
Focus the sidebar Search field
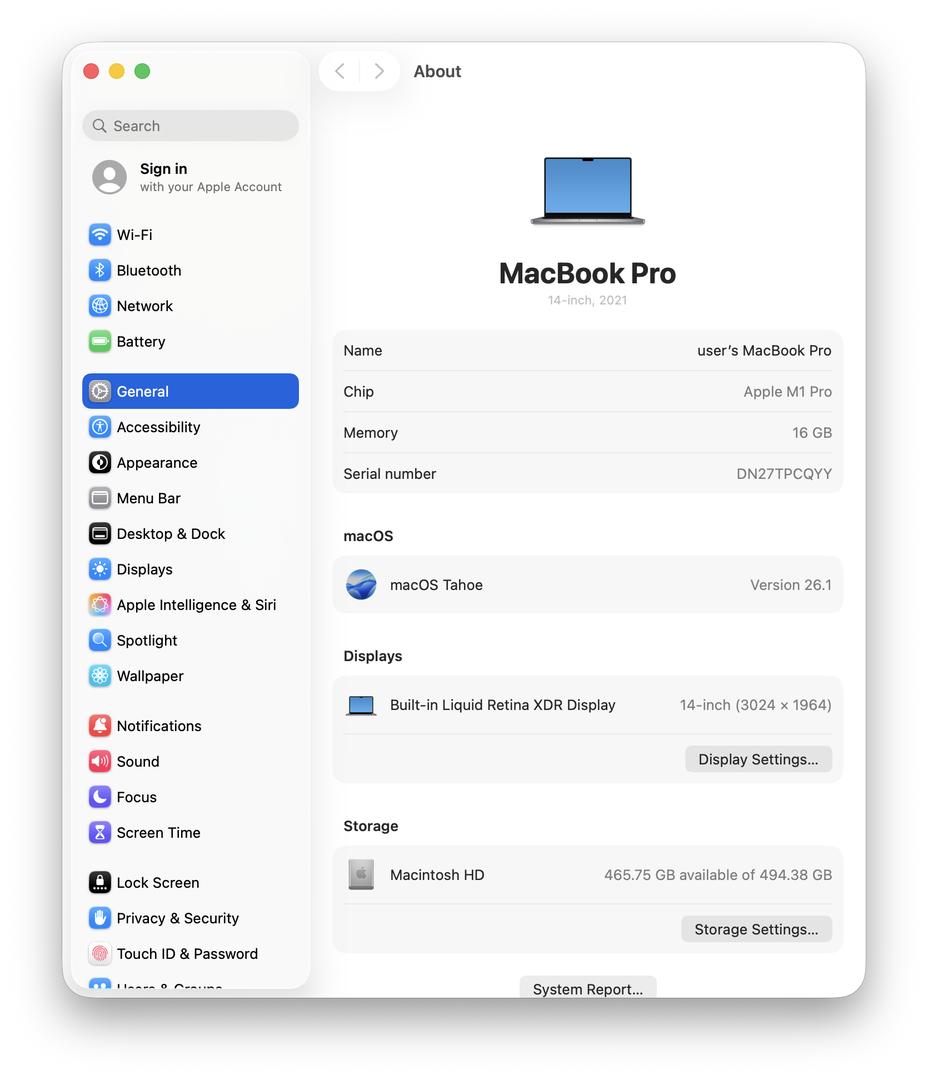tap(191, 125)
